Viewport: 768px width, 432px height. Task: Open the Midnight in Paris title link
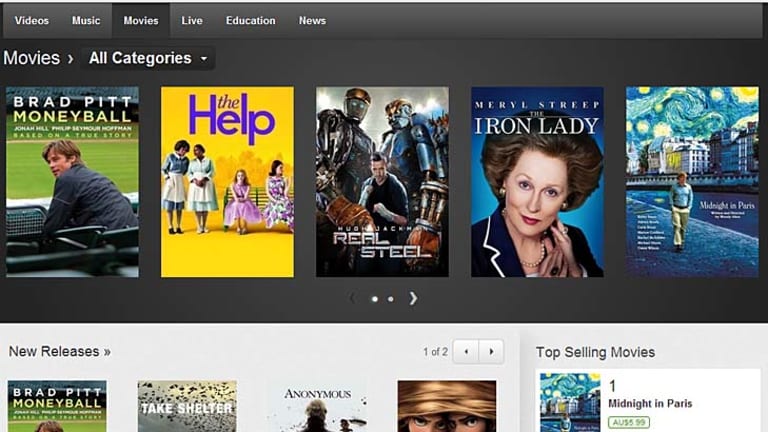(652, 404)
